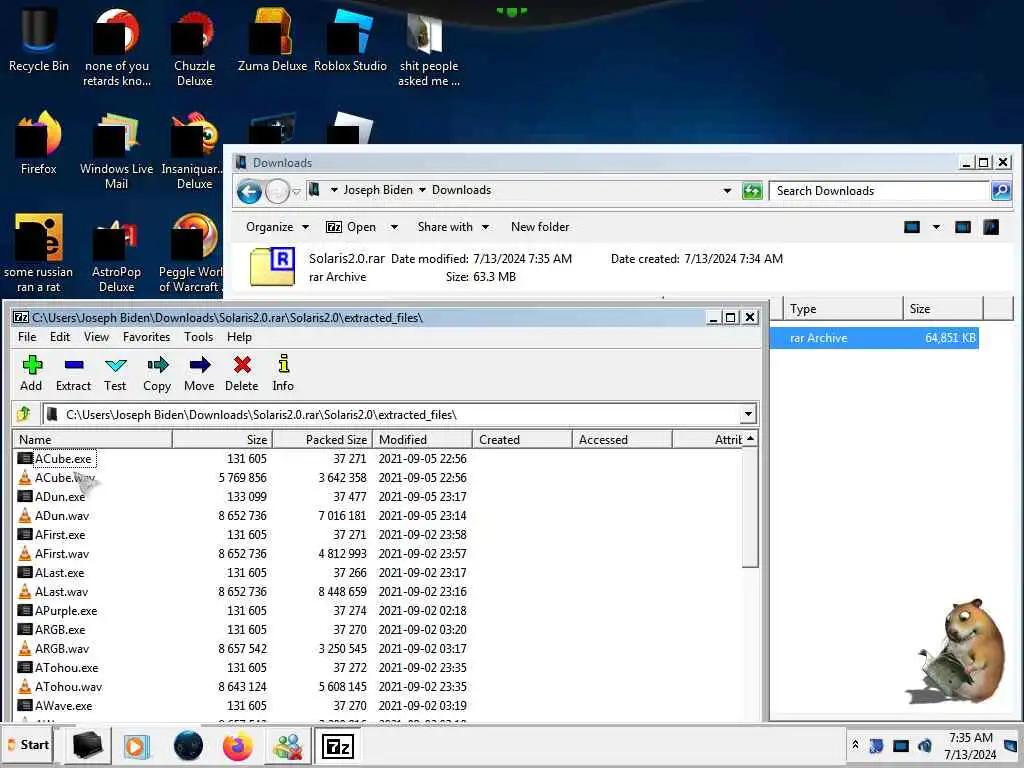This screenshot has width=1024, height=768.
Task: Click New folder in Downloads window
Action: point(540,227)
